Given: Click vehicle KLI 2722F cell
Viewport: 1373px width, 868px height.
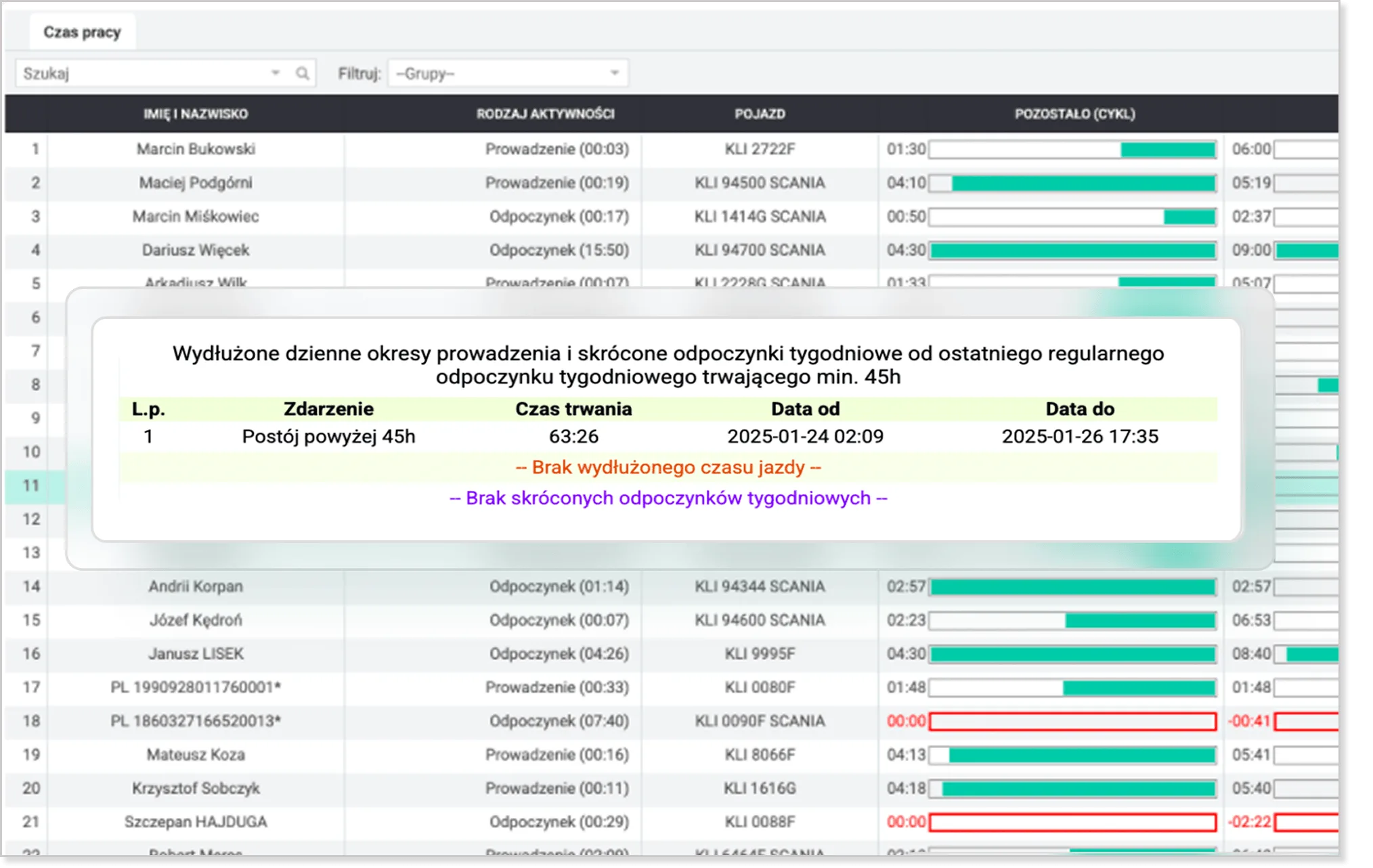Looking at the screenshot, I should (760, 149).
